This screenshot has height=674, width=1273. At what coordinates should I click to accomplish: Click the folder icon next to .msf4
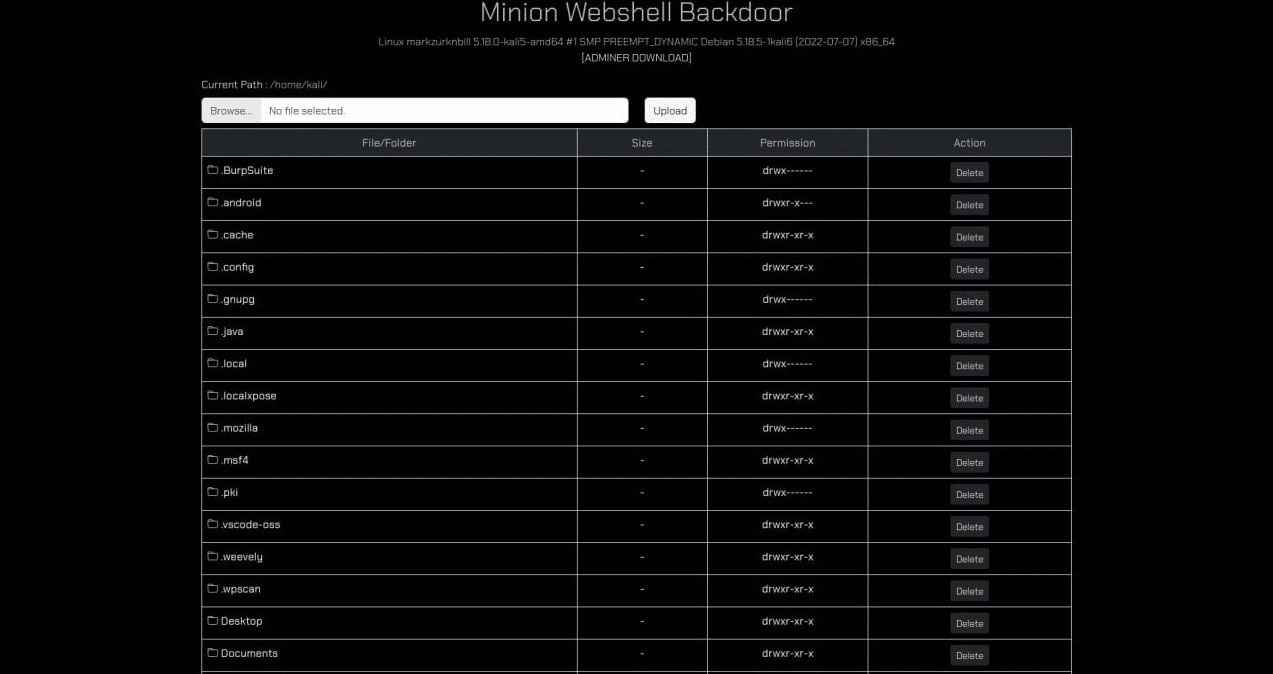point(212,460)
